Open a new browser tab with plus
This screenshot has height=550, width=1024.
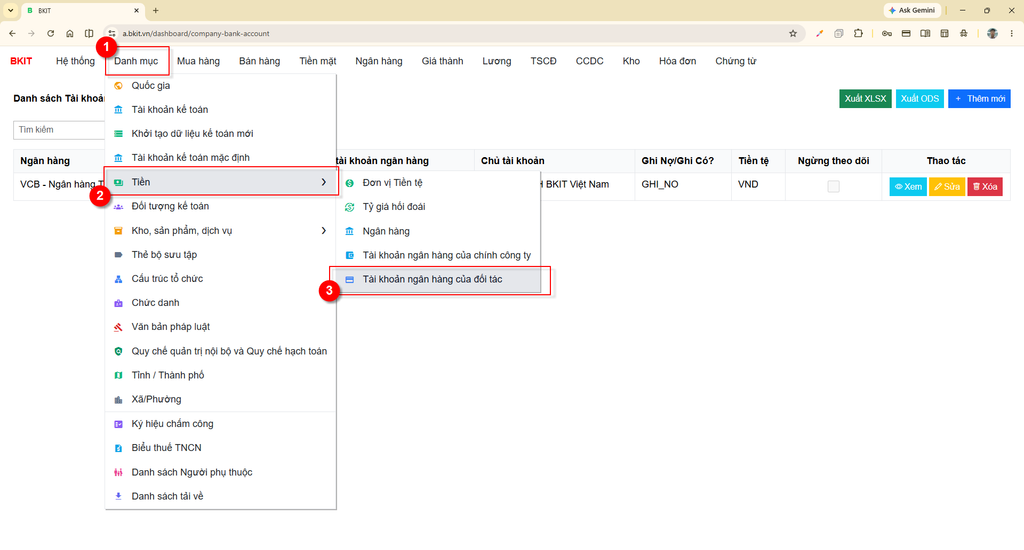point(155,10)
